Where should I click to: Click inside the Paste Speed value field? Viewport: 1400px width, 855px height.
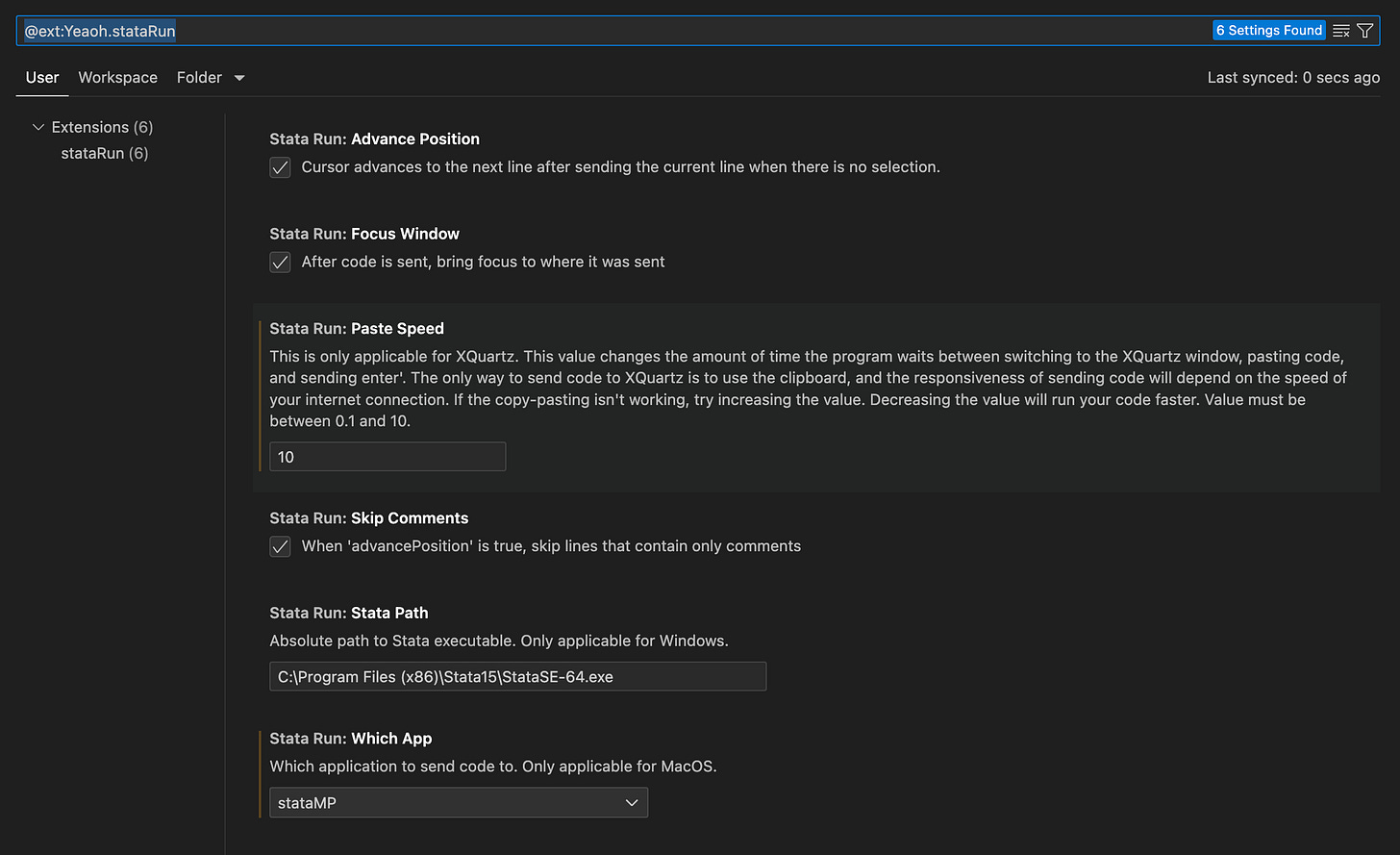[x=387, y=456]
